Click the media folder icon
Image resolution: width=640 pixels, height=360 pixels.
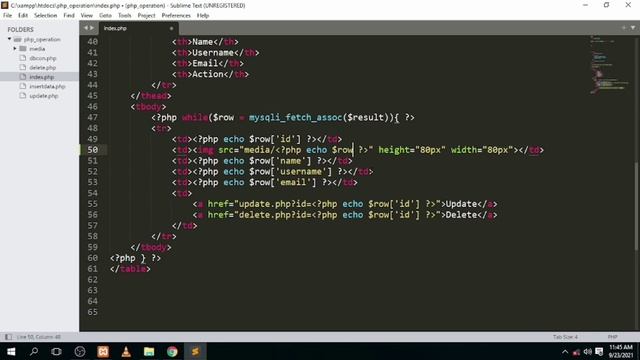click(x=23, y=49)
